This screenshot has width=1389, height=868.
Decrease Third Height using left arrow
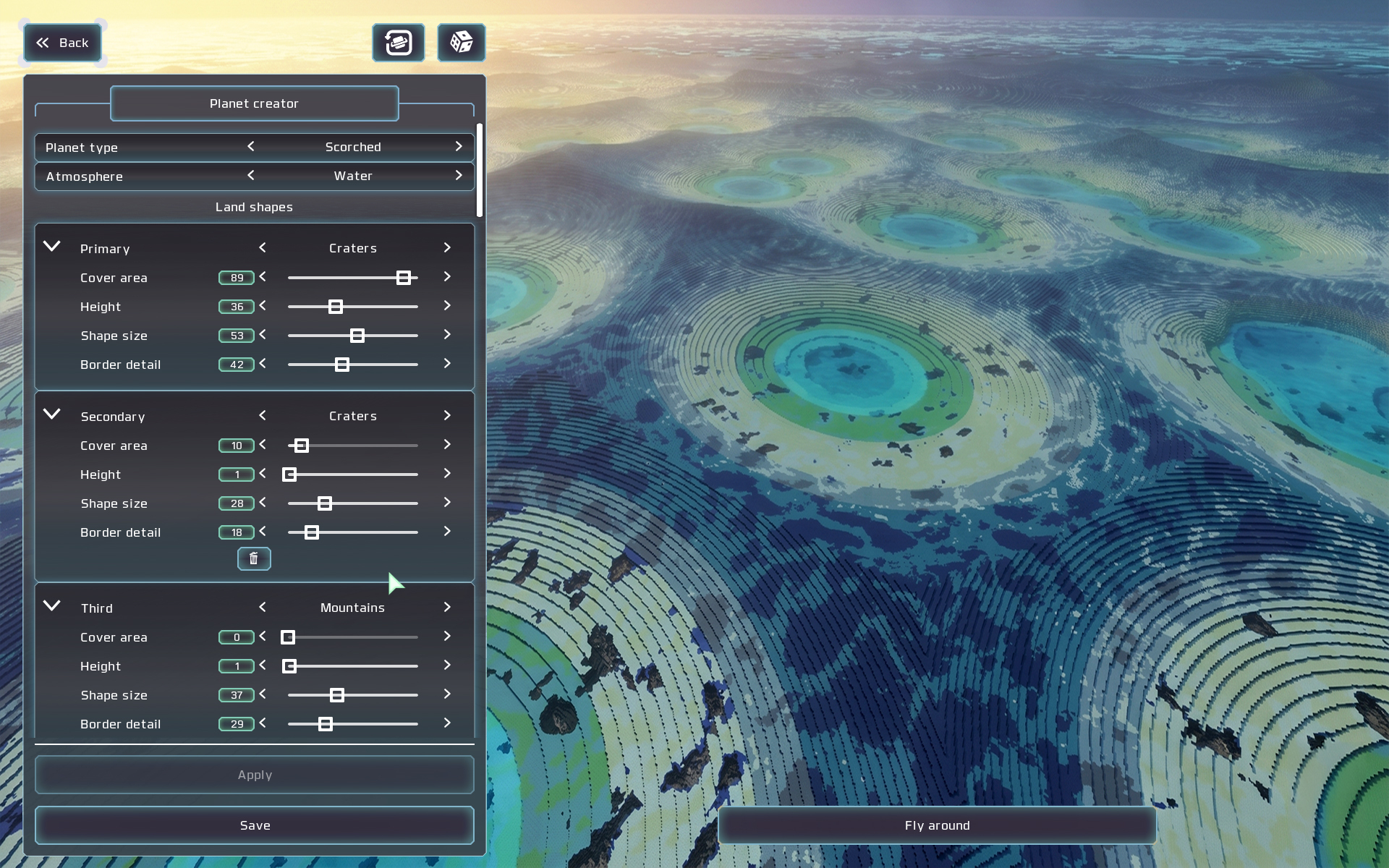point(263,665)
